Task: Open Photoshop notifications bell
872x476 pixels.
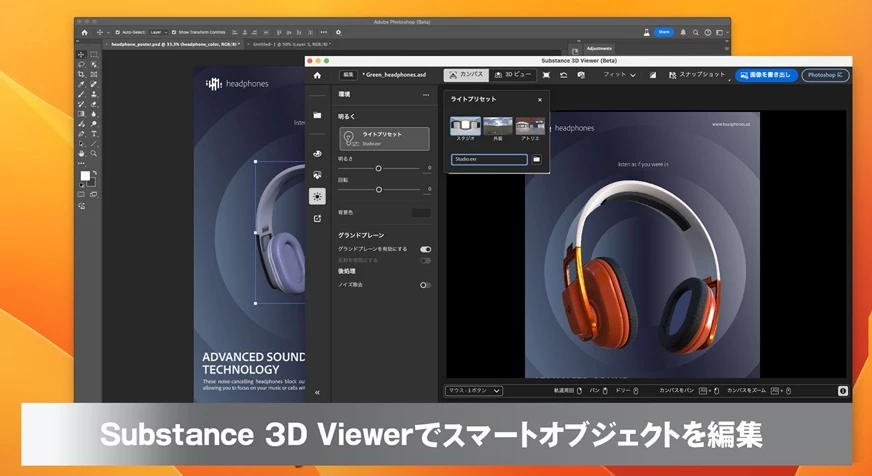Action: pyautogui.click(x=683, y=32)
